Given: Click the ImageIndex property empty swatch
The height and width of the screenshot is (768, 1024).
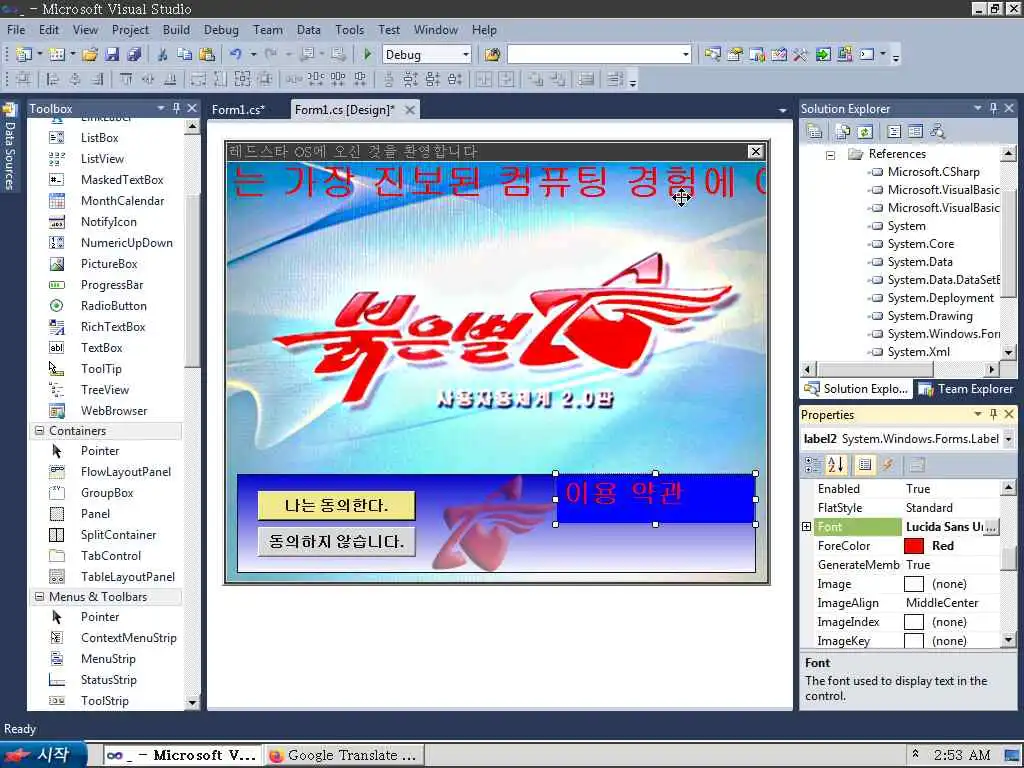Looking at the screenshot, I should 914,622.
